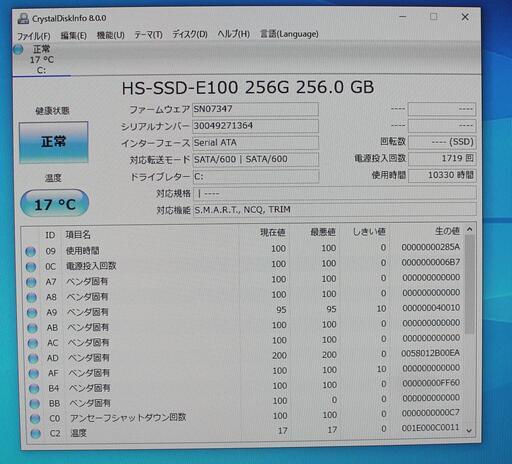Click the firmware field SN07347

[x=255, y=109]
